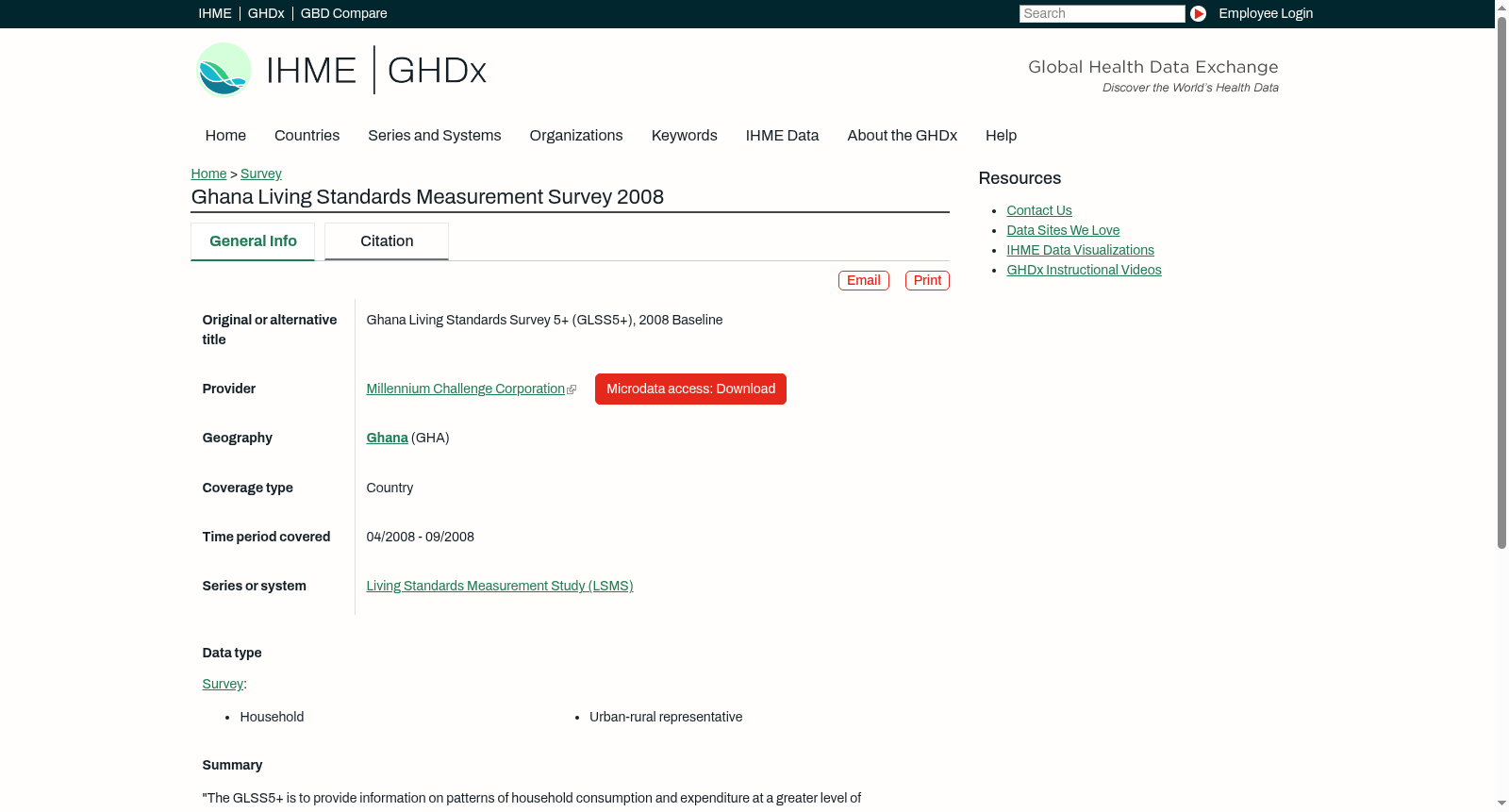Open the Series and Systems menu
Screen dimensions: 1509x812
point(435,136)
